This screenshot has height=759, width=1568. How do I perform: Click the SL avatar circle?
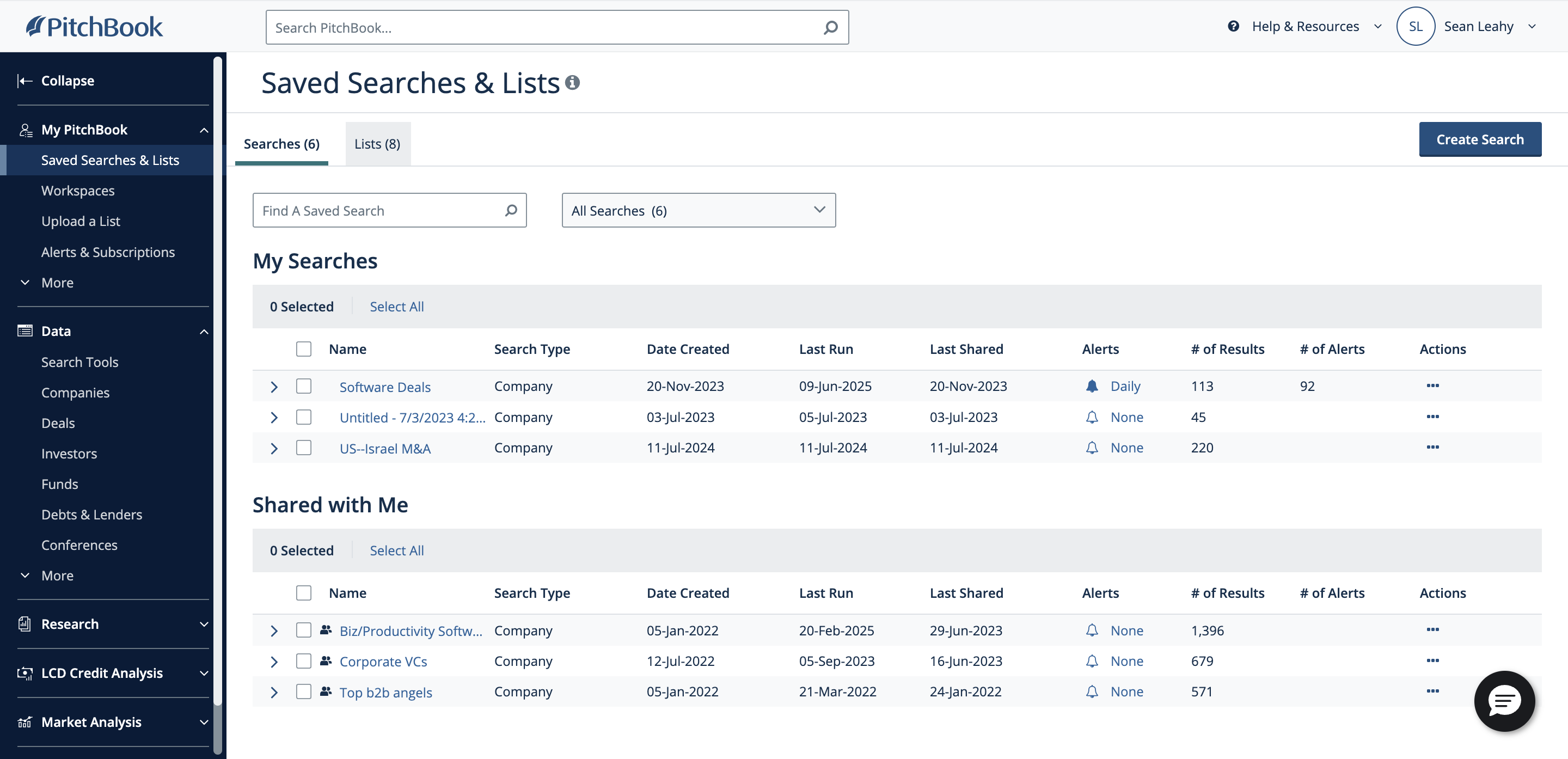point(1416,26)
